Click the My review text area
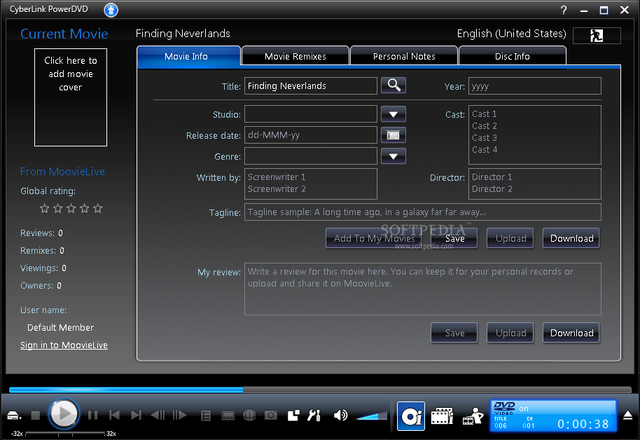 [422, 289]
